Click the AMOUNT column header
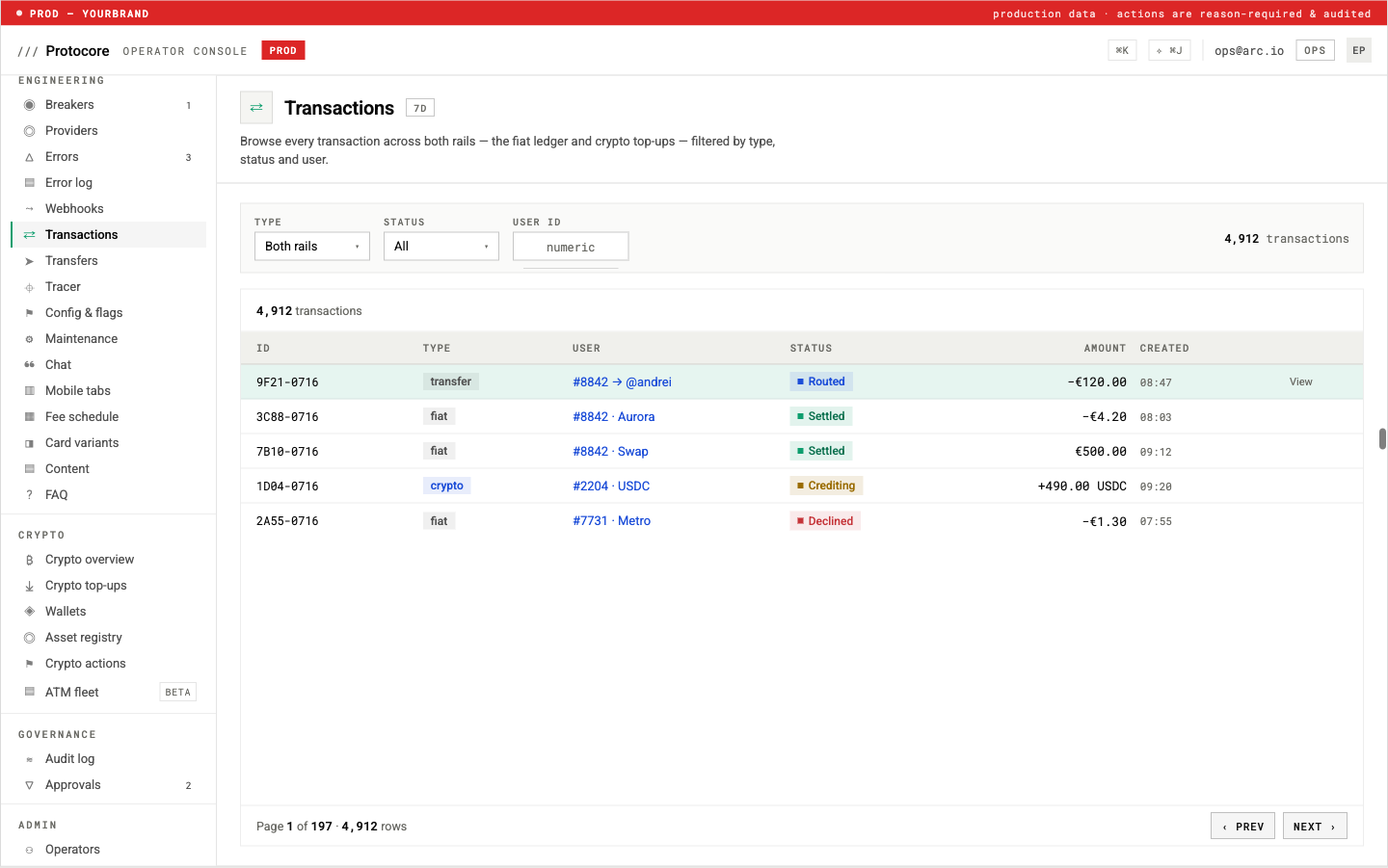This screenshot has width=1388, height=868. 1105,349
